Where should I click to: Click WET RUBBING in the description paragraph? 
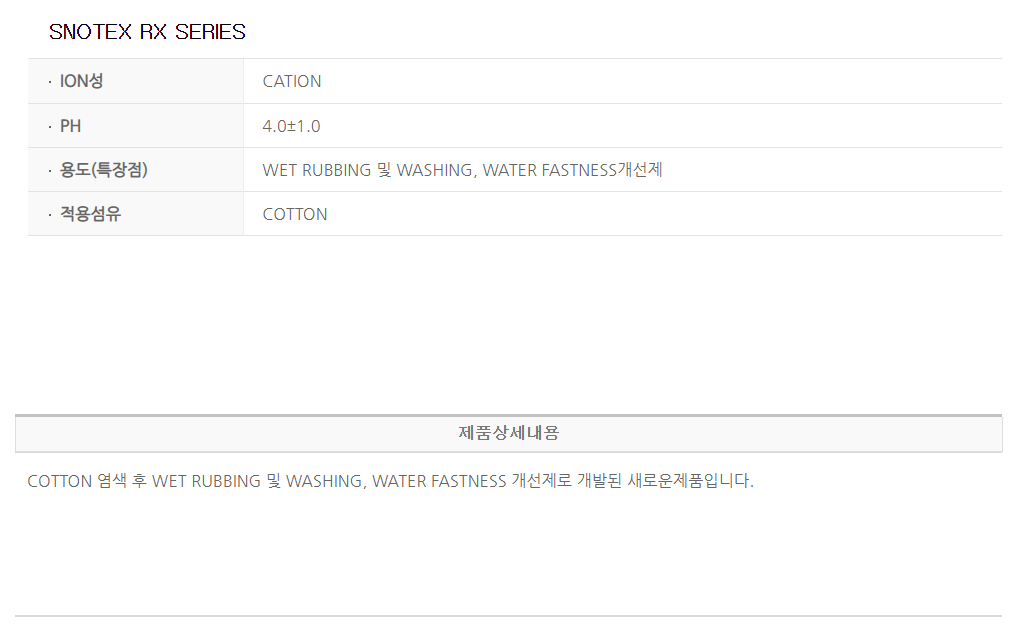tap(206, 481)
